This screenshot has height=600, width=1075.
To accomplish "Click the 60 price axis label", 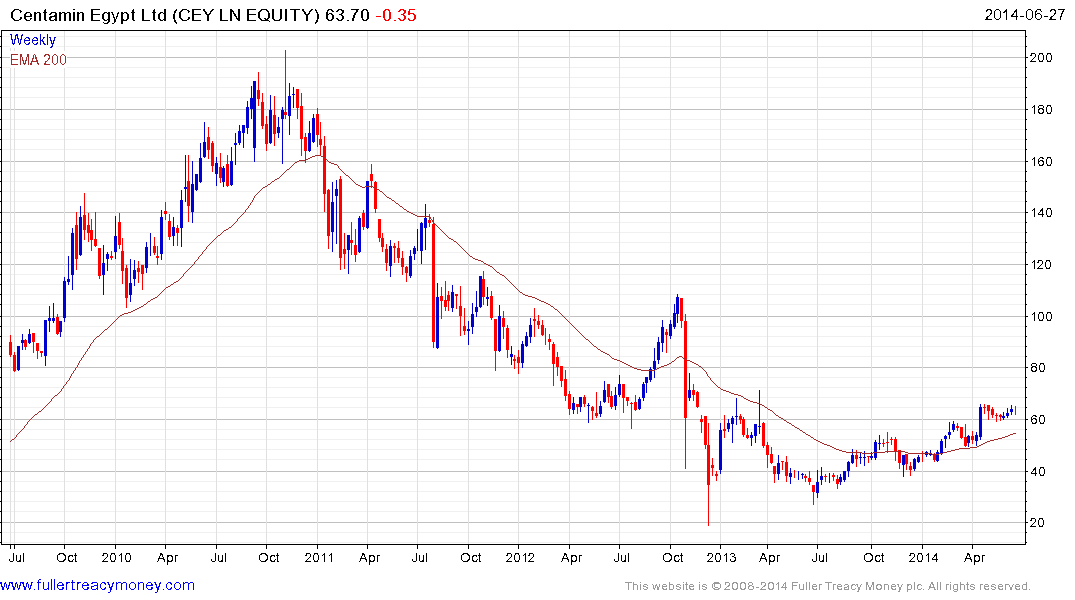I will point(1037,420).
